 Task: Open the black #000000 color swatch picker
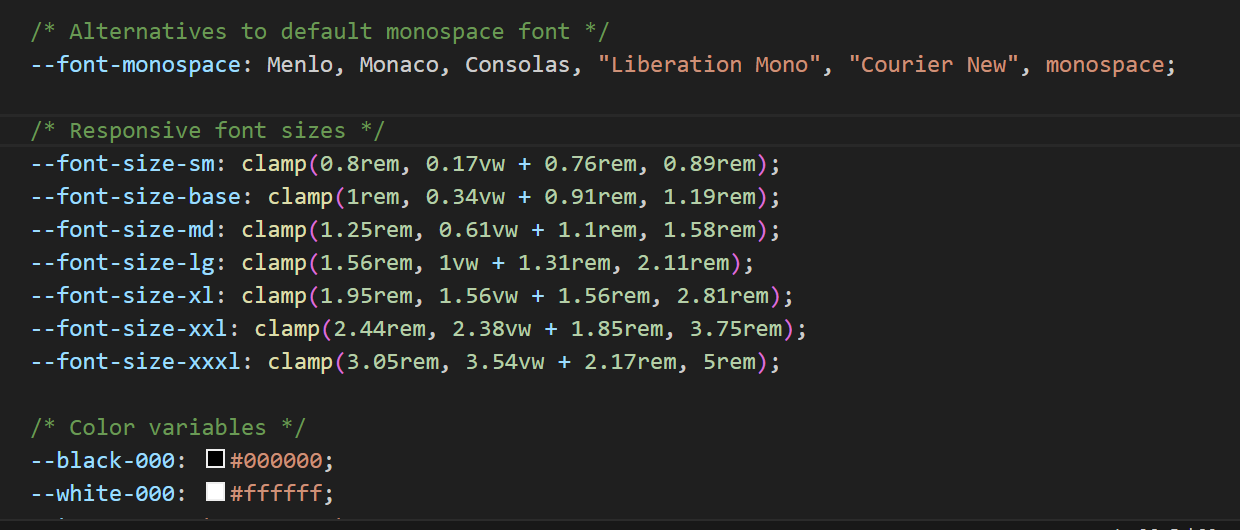pos(215,460)
